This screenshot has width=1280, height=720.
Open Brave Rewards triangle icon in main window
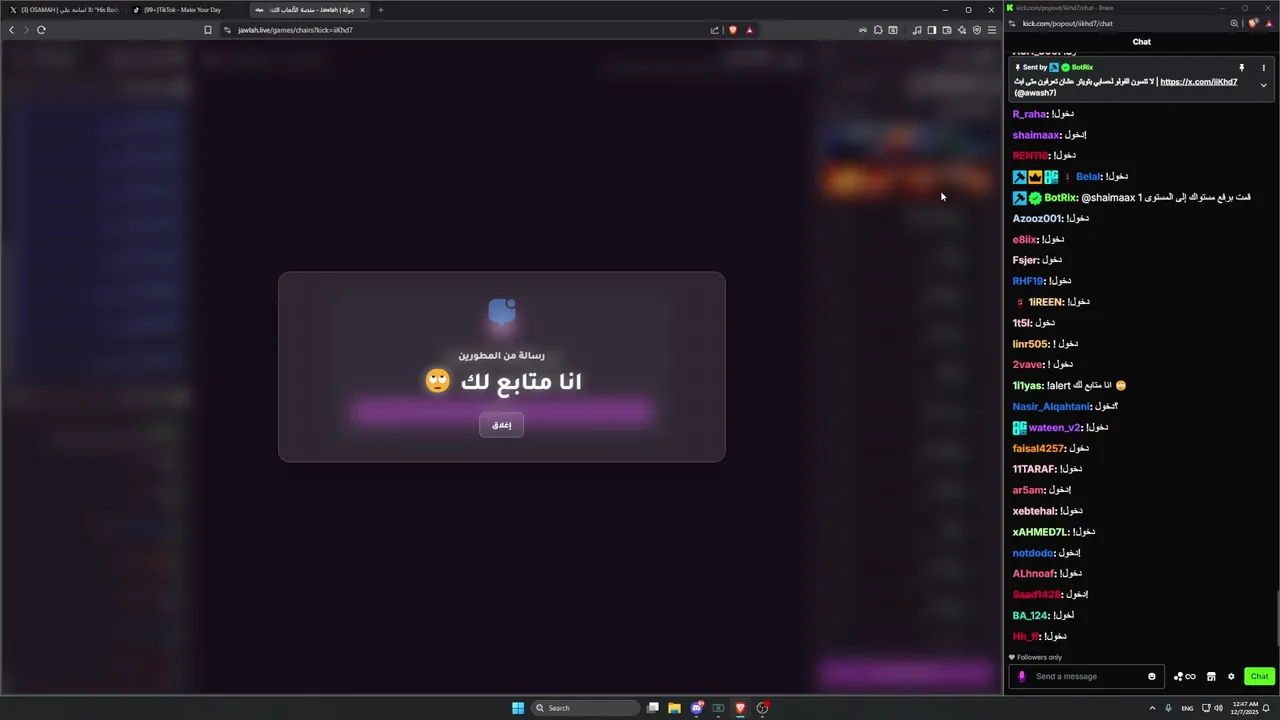[749, 30]
